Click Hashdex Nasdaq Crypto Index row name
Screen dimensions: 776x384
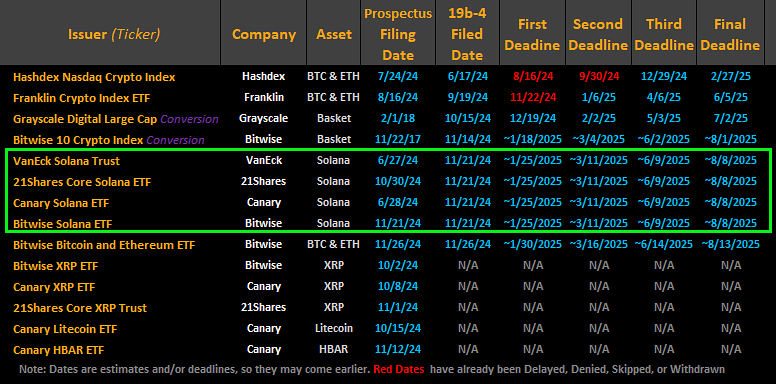pyautogui.click(x=94, y=77)
